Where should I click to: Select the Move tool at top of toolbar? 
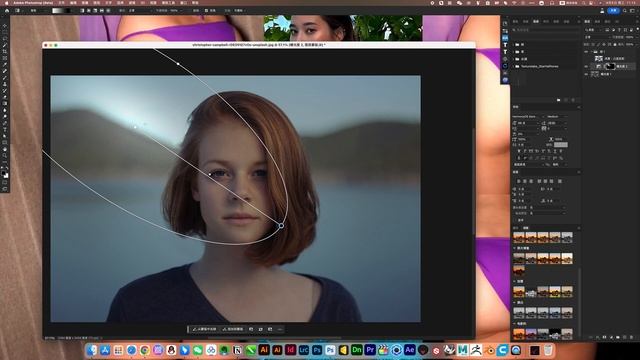[x=5, y=25]
